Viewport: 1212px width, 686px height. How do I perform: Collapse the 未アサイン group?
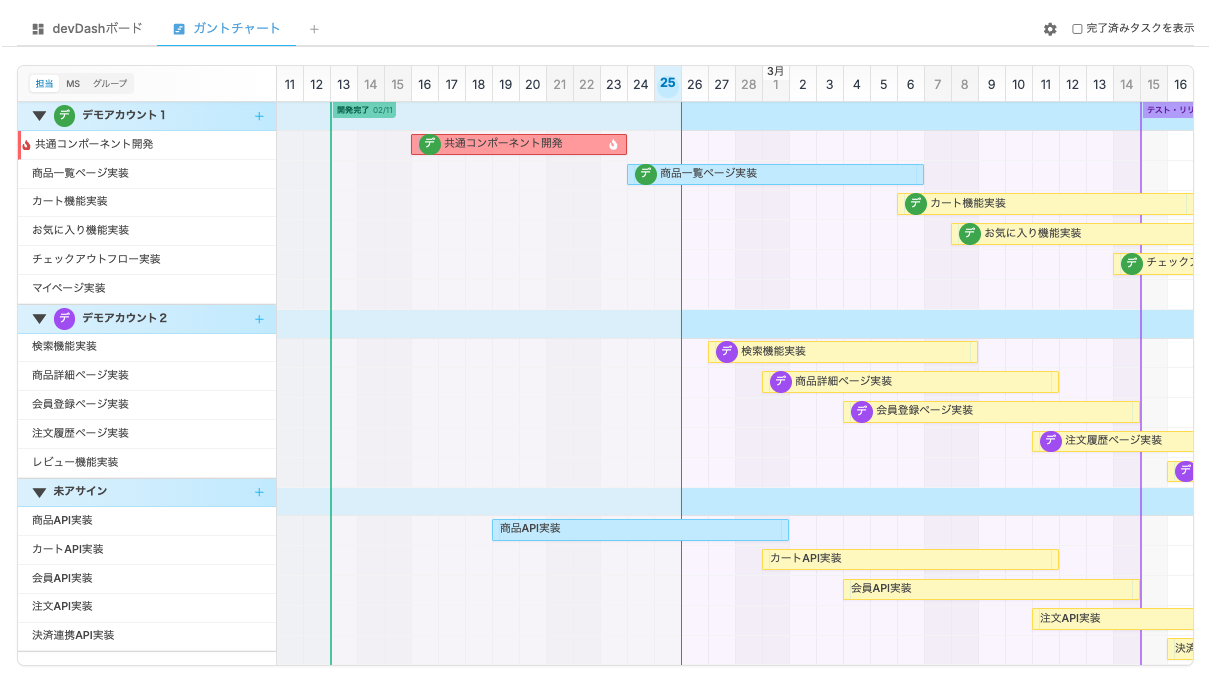[x=39, y=492]
